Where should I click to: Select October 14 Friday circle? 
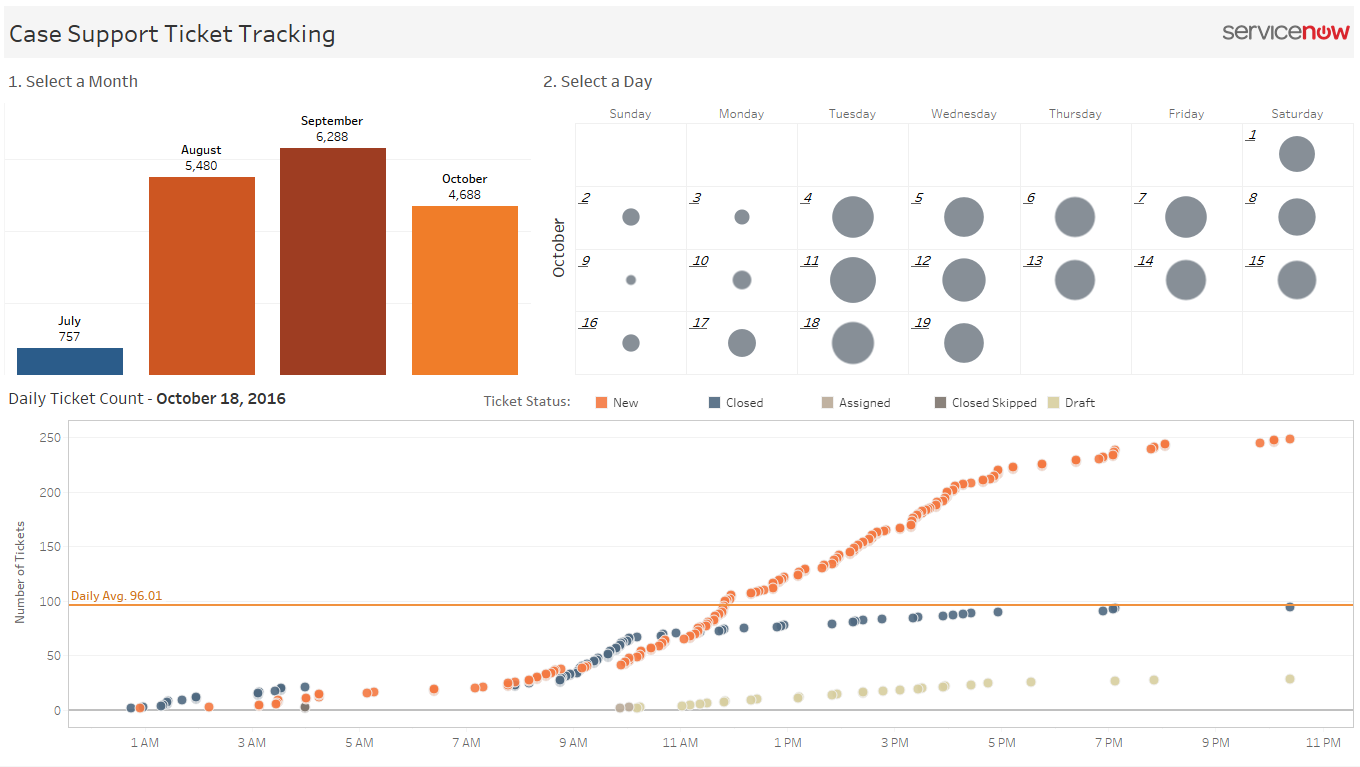[x=1186, y=280]
